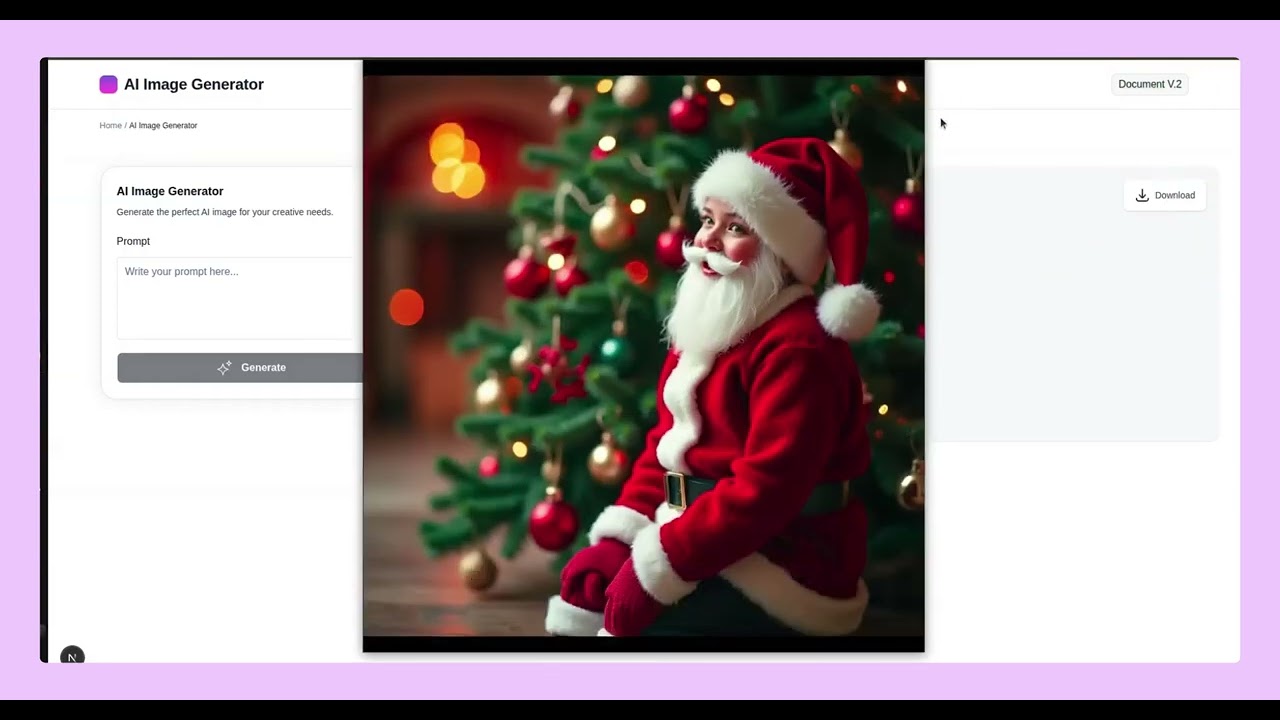Screen dimensions: 1280x720
Task: Open the Document V.2 button
Action: tap(1150, 84)
